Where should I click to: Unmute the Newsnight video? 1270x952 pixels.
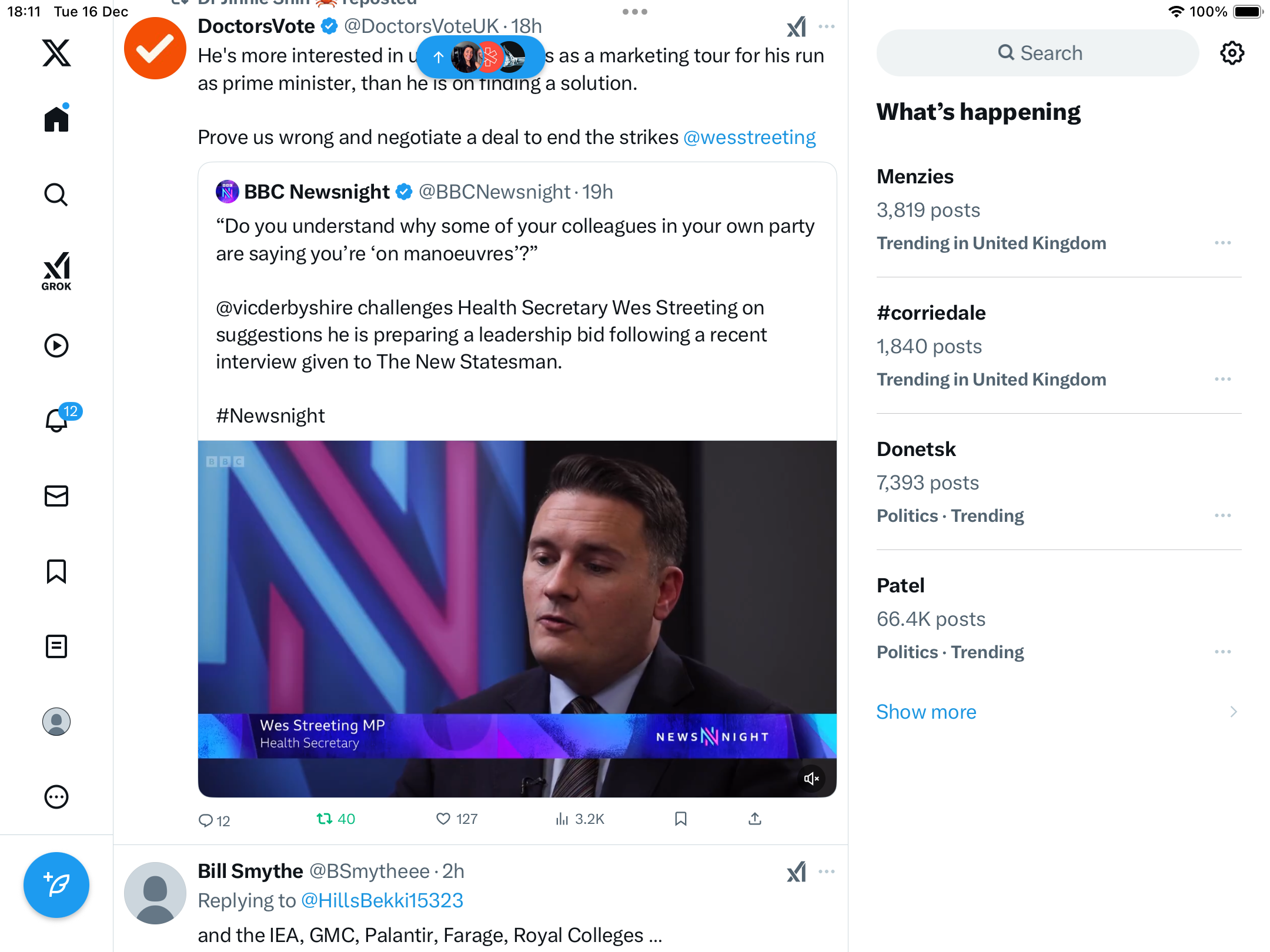(x=811, y=779)
